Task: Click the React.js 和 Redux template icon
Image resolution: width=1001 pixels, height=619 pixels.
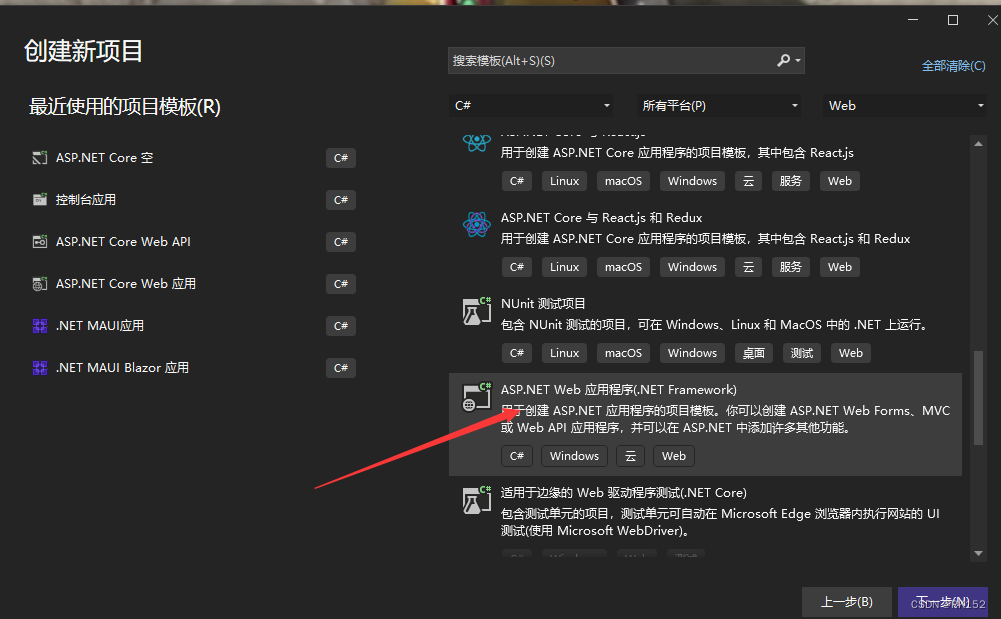Action: (x=477, y=225)
